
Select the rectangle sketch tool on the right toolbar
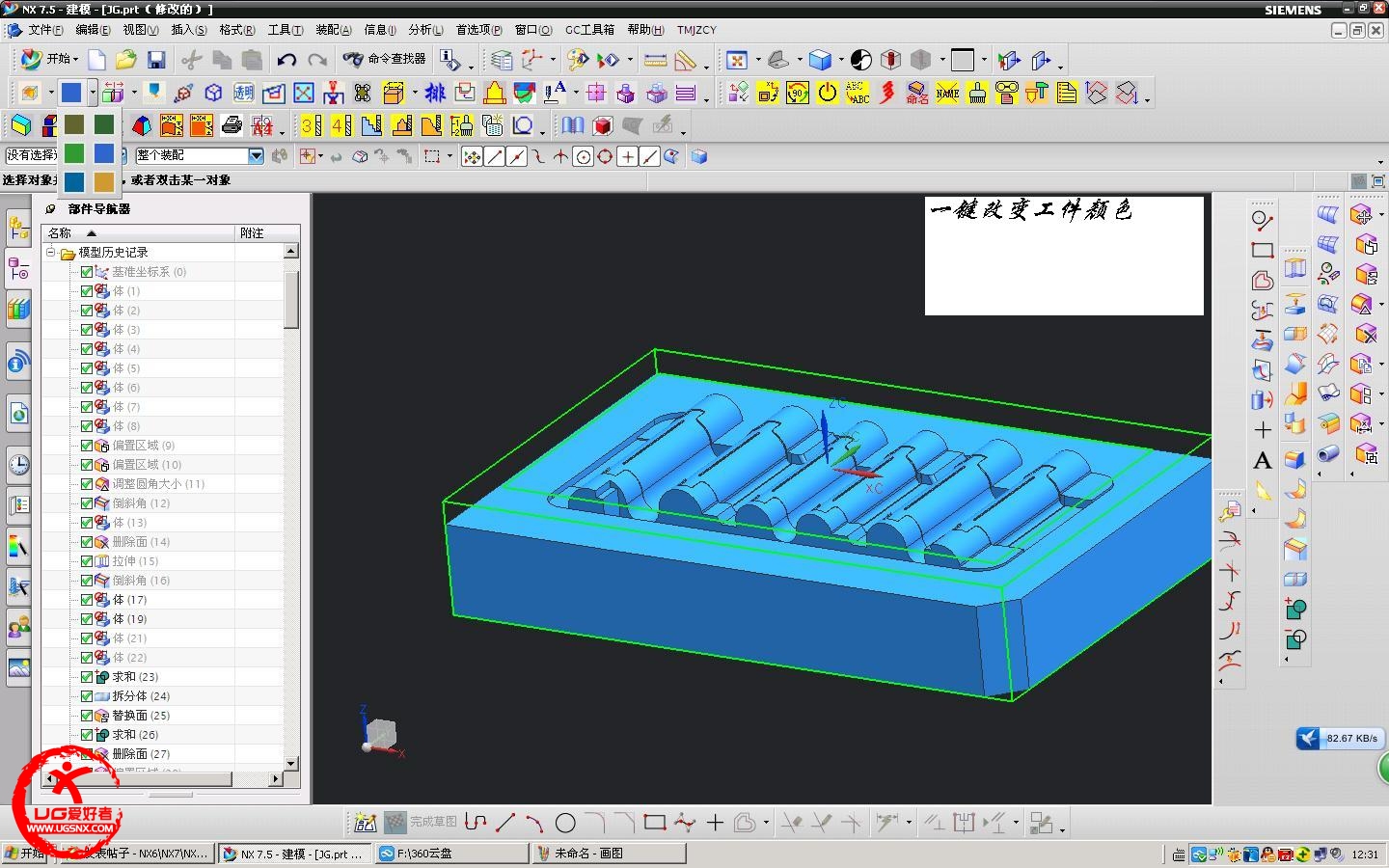tap(1262, 250)
